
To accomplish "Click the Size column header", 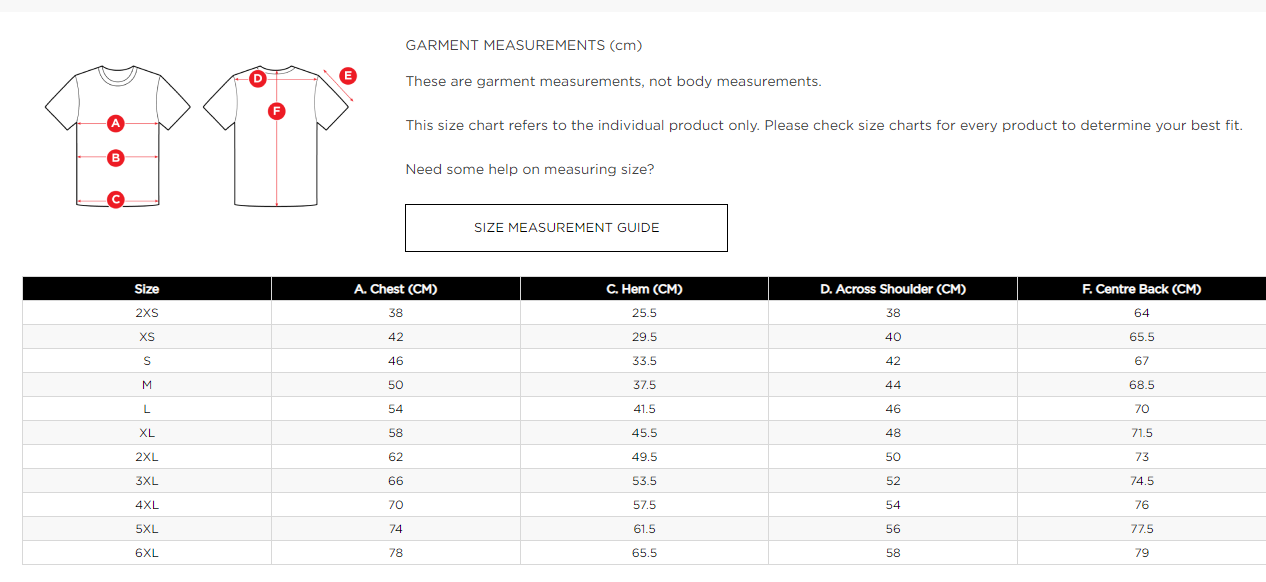I will click(147, 289).
